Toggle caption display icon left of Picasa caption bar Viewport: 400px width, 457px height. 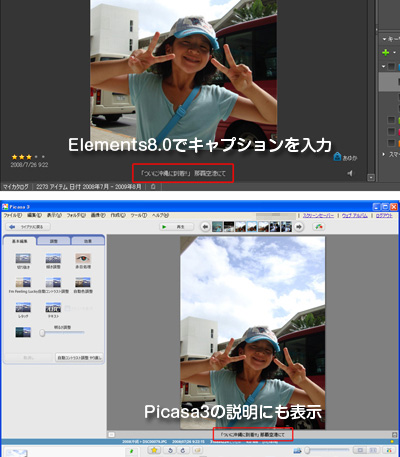pyautogui.click(x=112, y=435)
